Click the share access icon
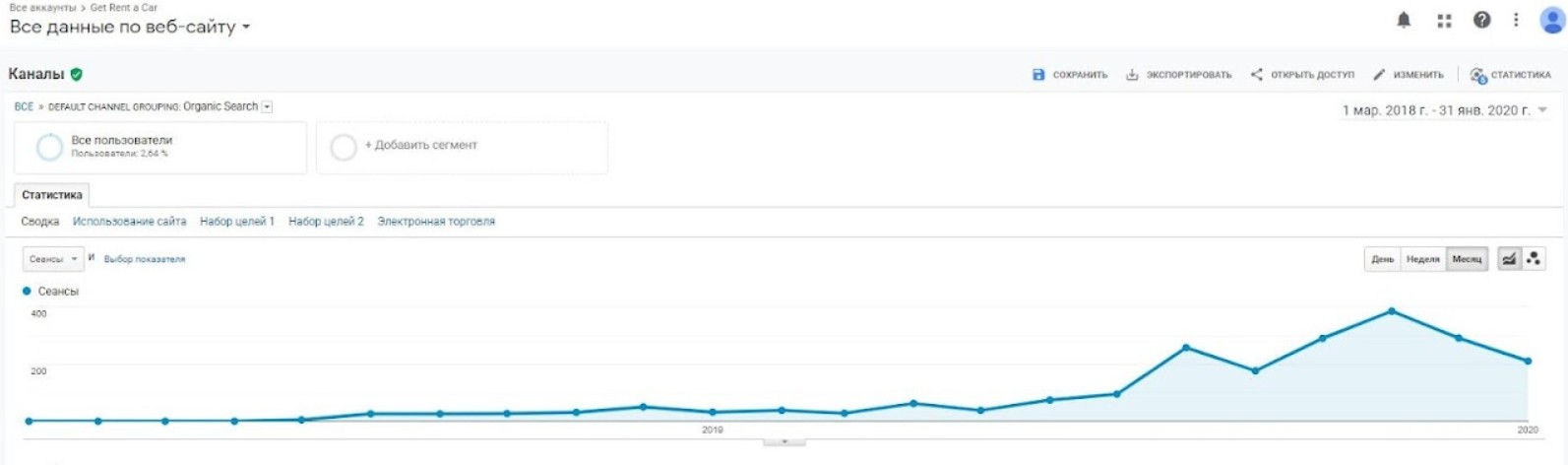The image size is (1568, 465). click(1257, 75)
